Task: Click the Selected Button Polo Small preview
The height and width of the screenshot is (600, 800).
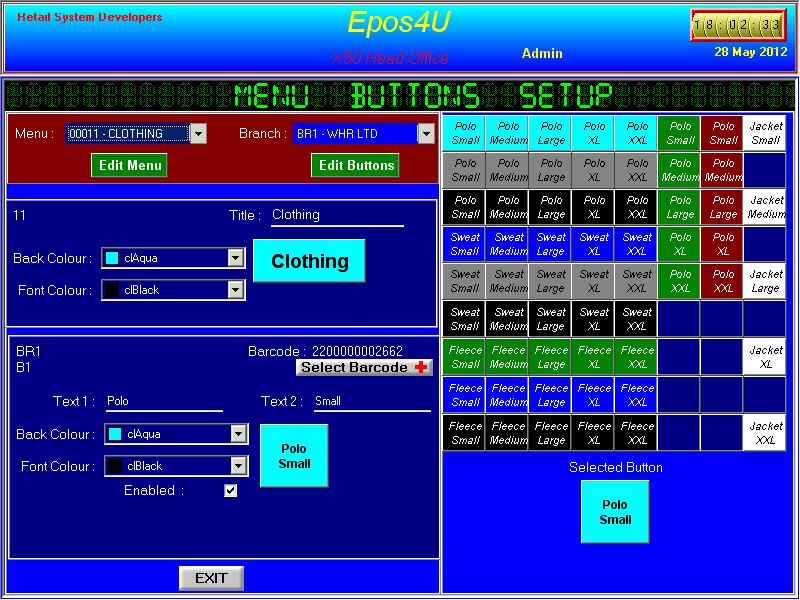Action: (615, 512)
